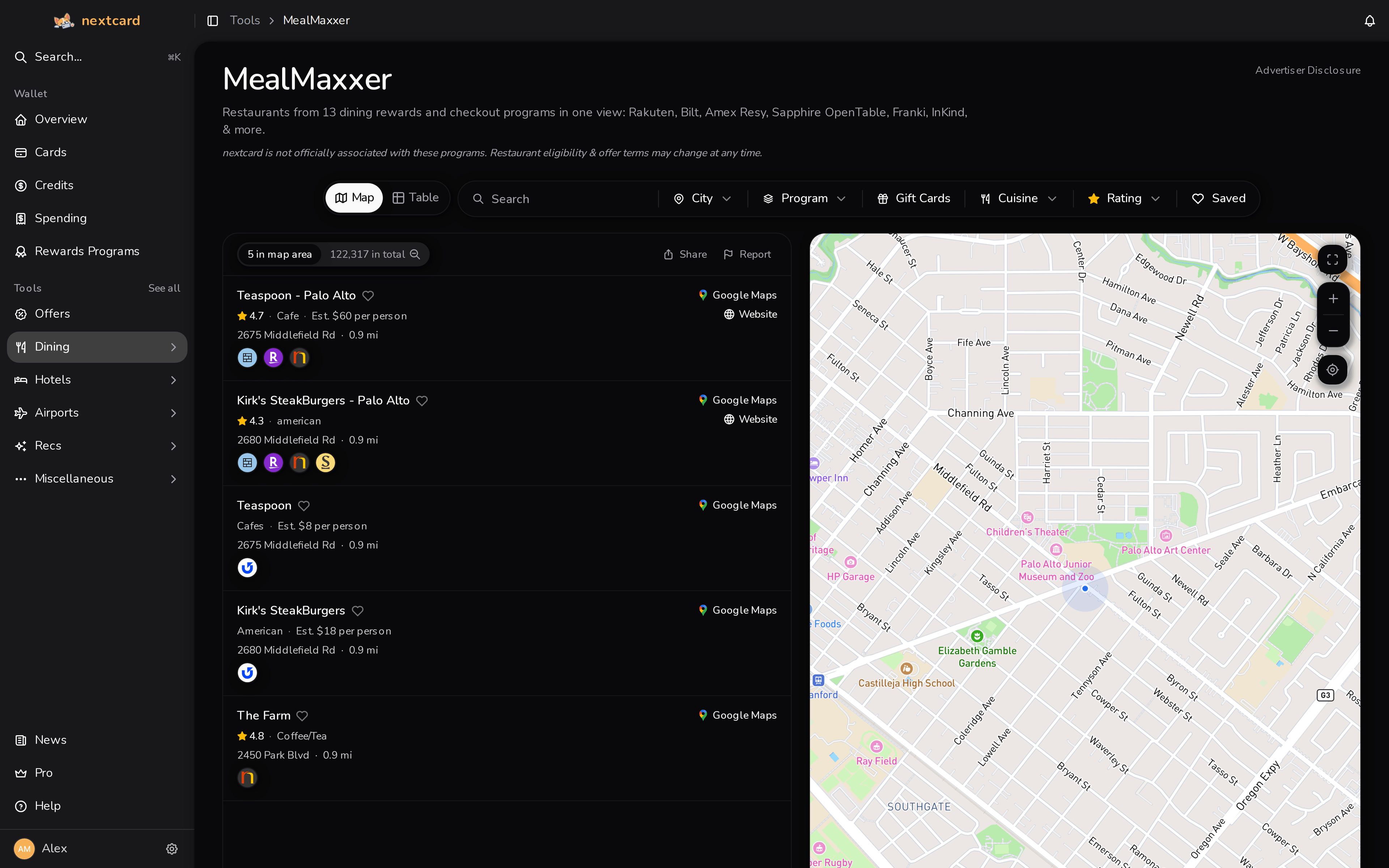Image resolution: width=1389 pixels, height=868 pixels.
Task: Click the magnifier on 122,317 in total
Action: pos(415,254)
